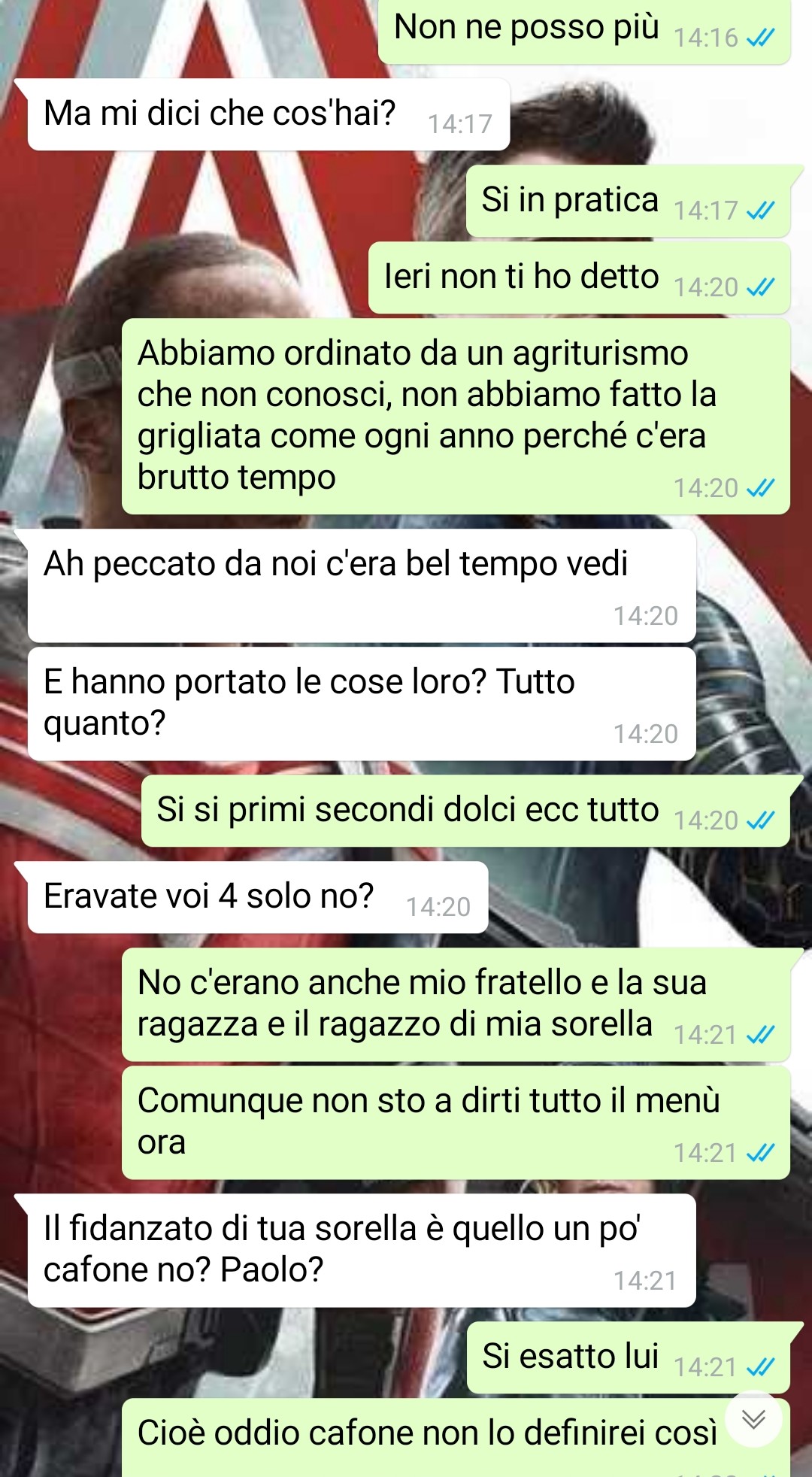Image resolution: width=812 pixels, height=1477 pixels.
Task: Tap blue double-check on 'Si in pratica'
Action: coord(760,211)
